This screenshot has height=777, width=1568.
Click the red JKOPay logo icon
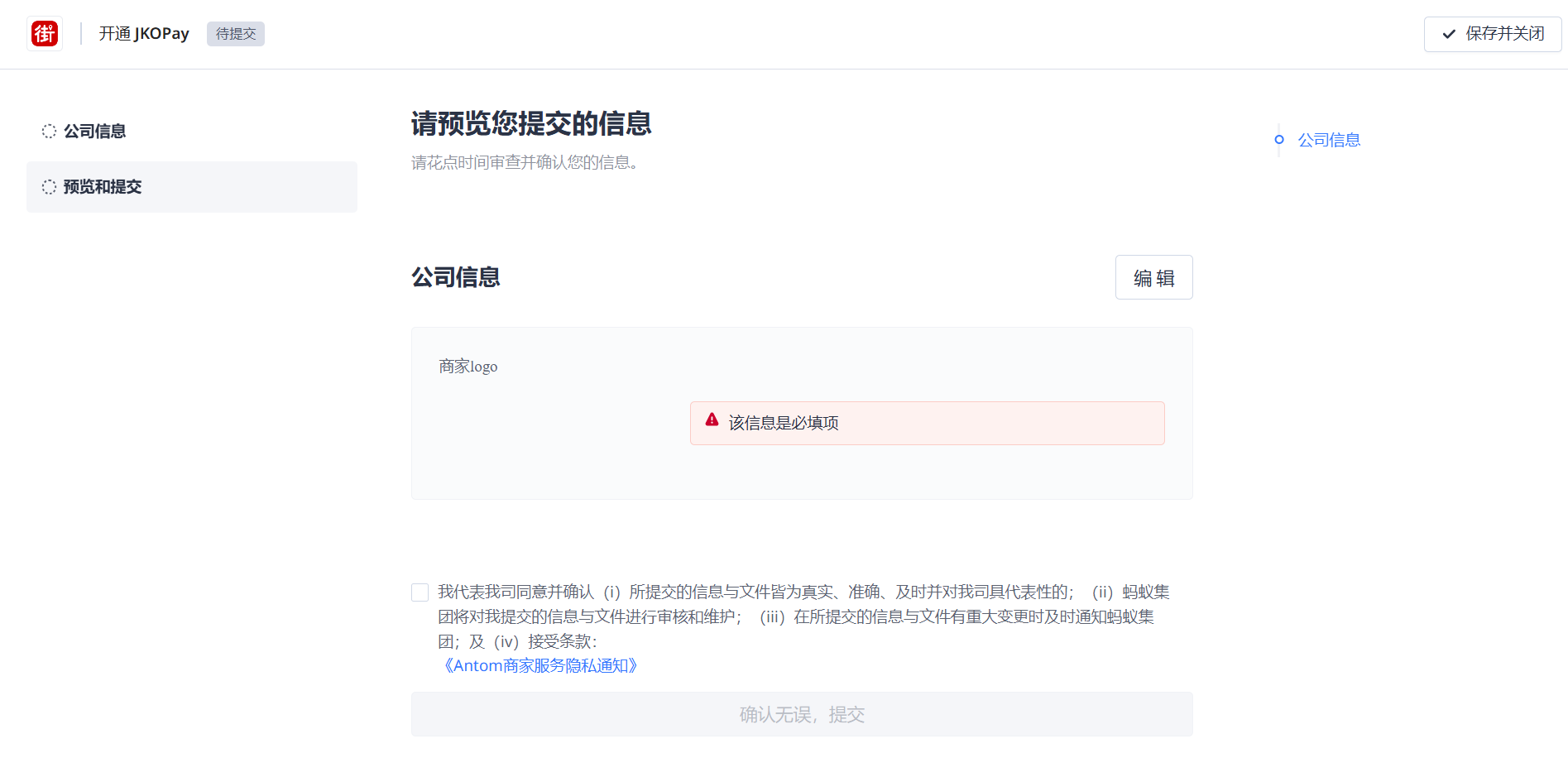[45, 34]
